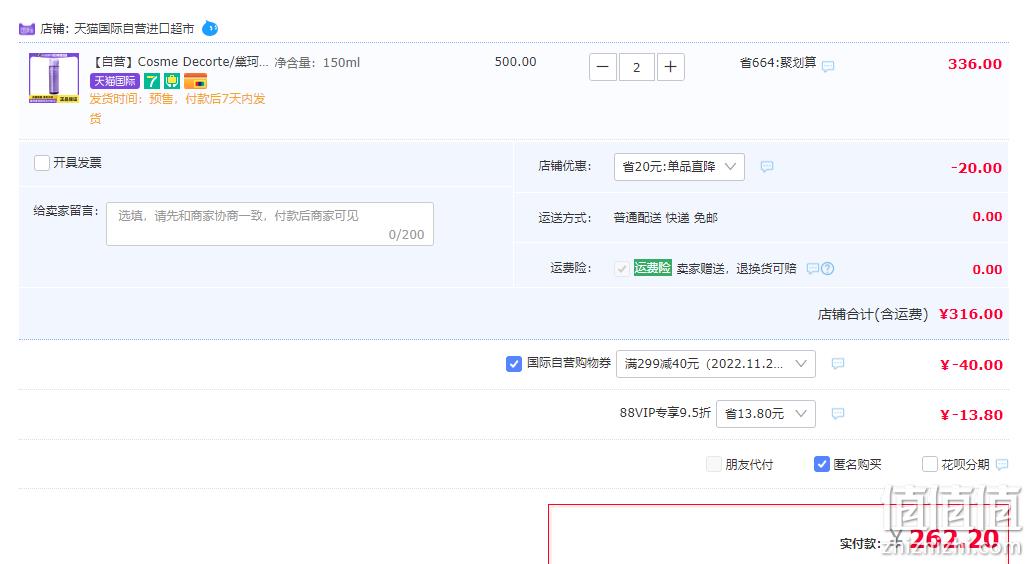Screen dimensions: 1031x564
Task: Toggle the greyed 运费险 checkbox
Action: pyautogui.click(x=621, y=268)
